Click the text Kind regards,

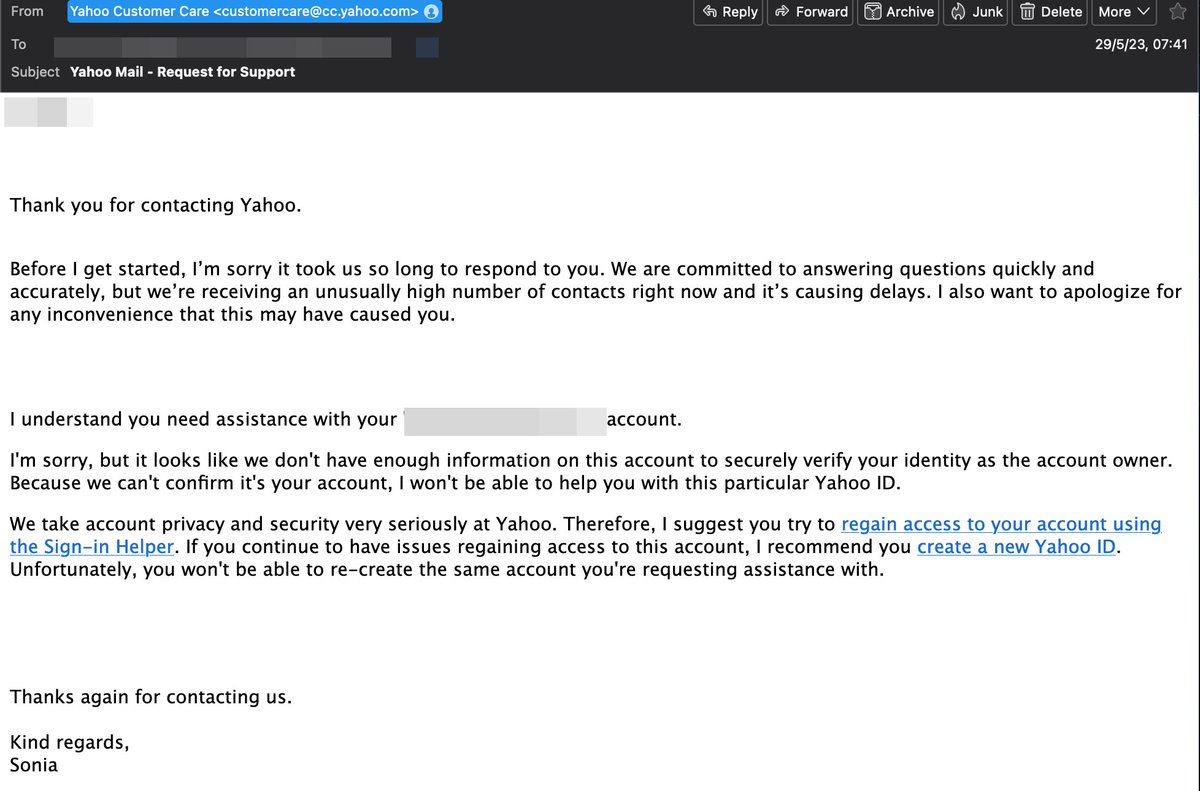(69, 744)
